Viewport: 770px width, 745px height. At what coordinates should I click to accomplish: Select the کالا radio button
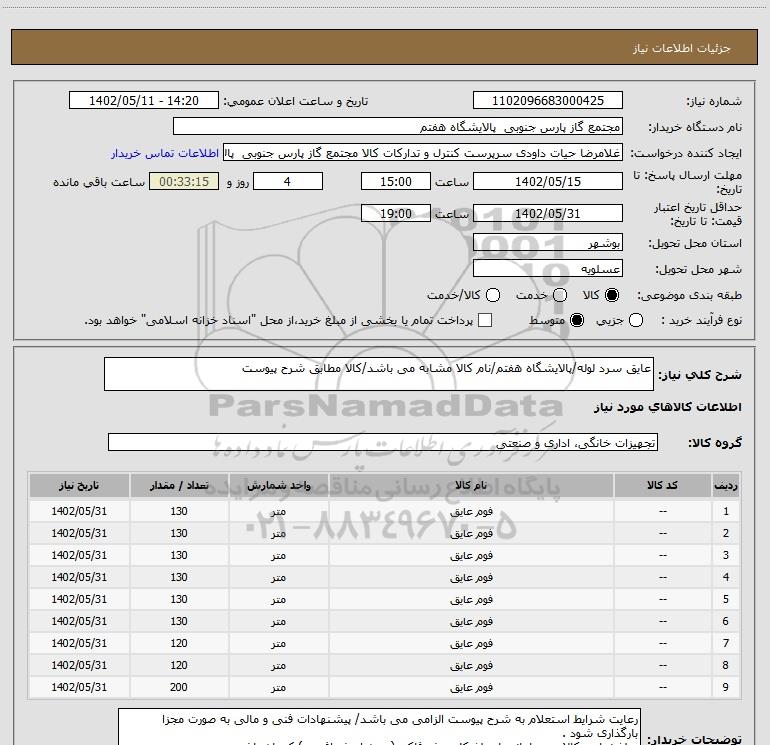(x=612, y=295)
